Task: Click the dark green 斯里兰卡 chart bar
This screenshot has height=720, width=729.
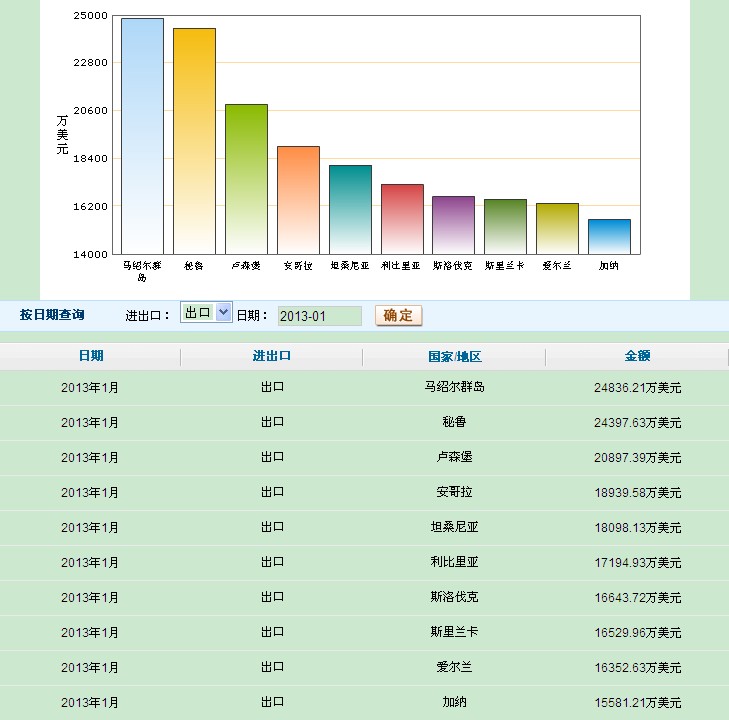Action: [x=505, y=226]
